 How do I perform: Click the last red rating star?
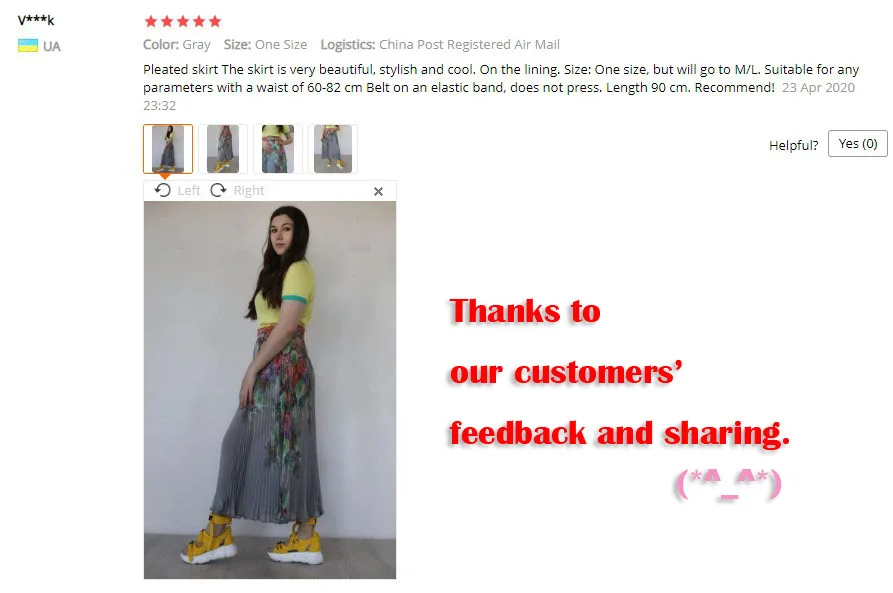[x=215, y=22]
